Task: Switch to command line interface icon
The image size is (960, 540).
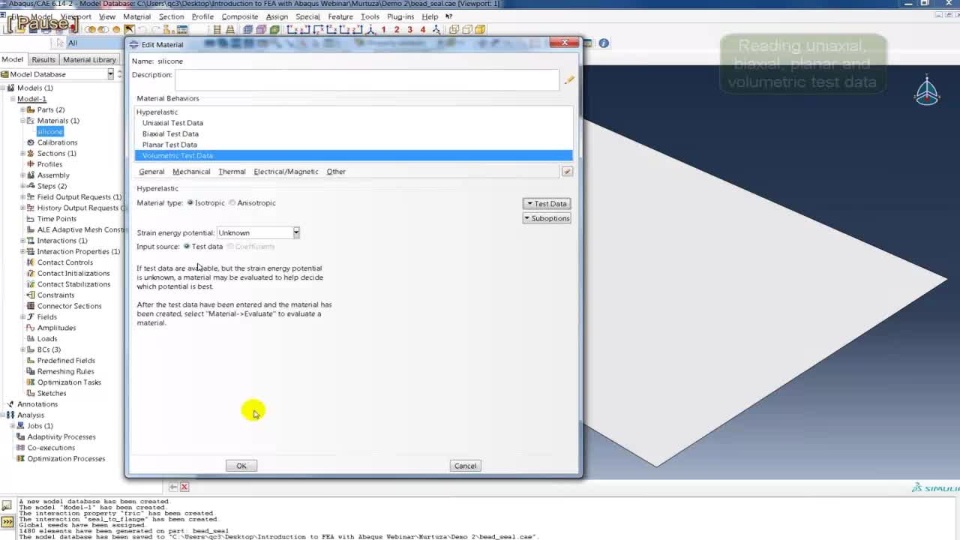Action: 7,522
